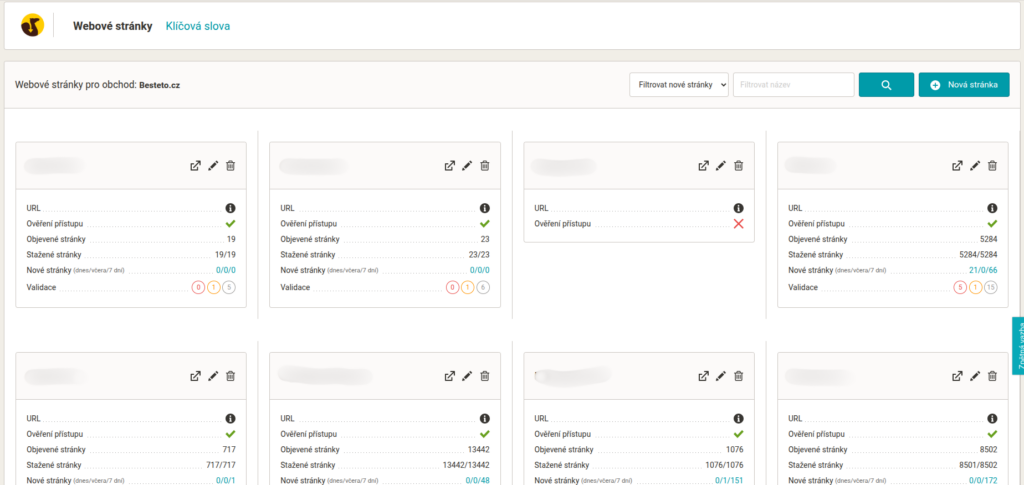Viewport: 1024px width, 485px height.
Task: Click the pencil icon on the 8502 pages card
Action: [975, 376]
